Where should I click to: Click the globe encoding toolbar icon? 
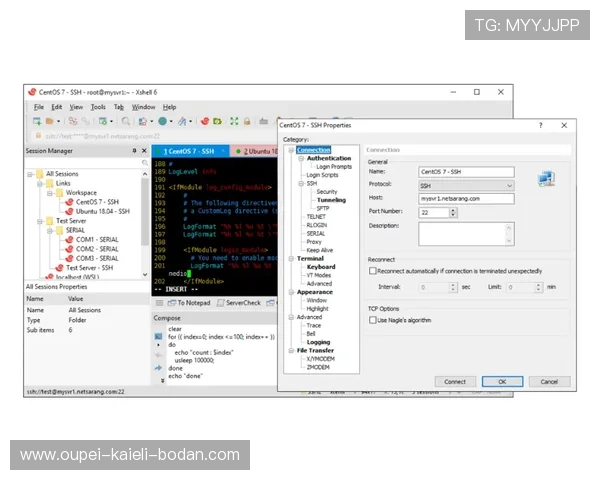point(163,121)
